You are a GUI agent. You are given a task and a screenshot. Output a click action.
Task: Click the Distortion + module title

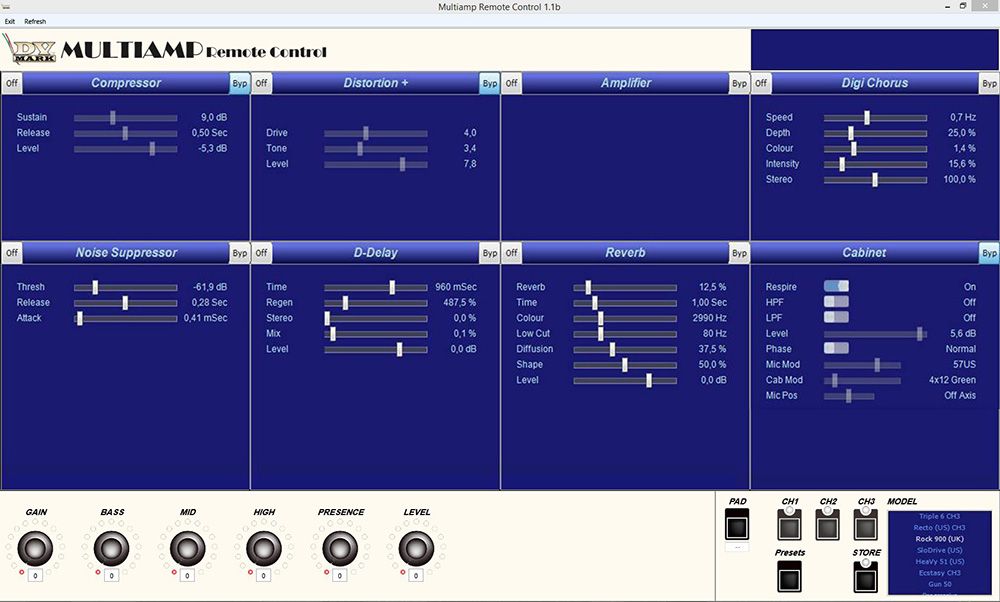(376, 83)
